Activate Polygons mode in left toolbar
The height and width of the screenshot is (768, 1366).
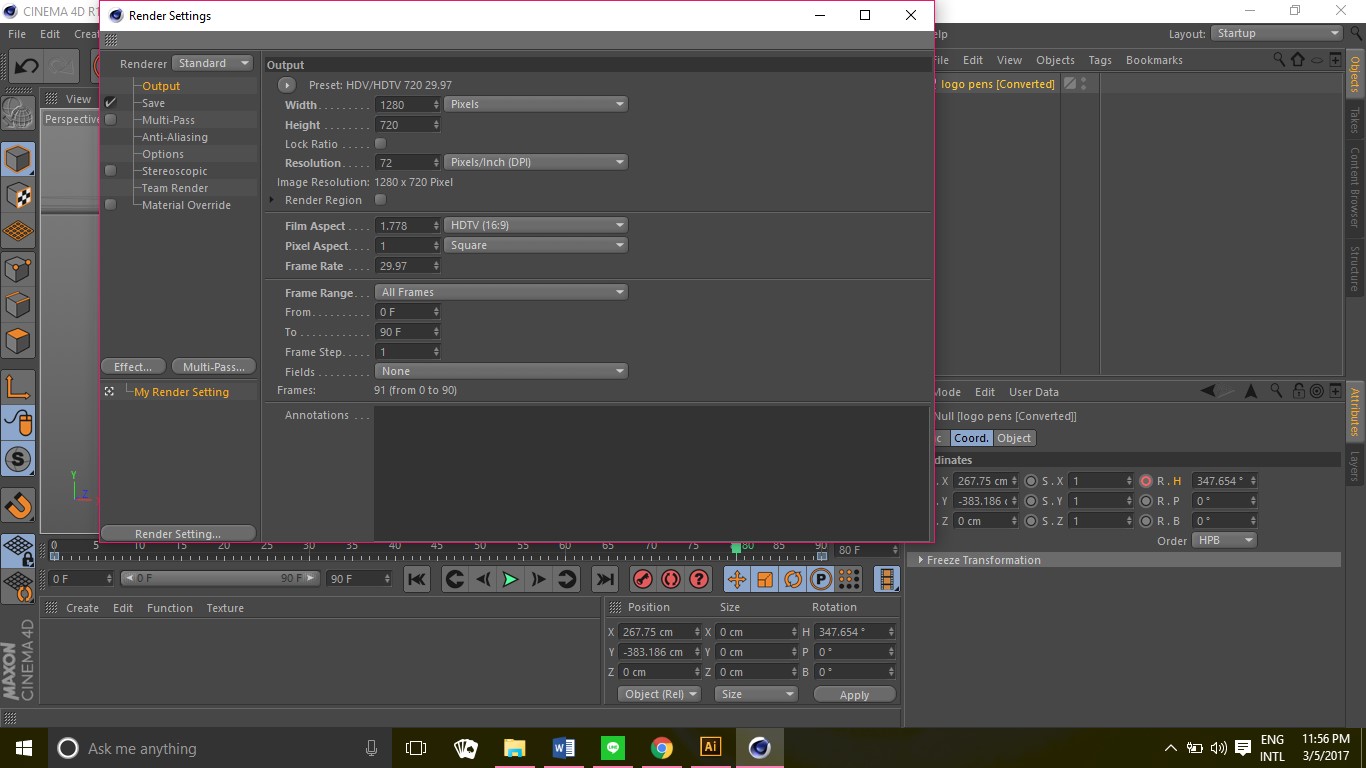point(18,341)
